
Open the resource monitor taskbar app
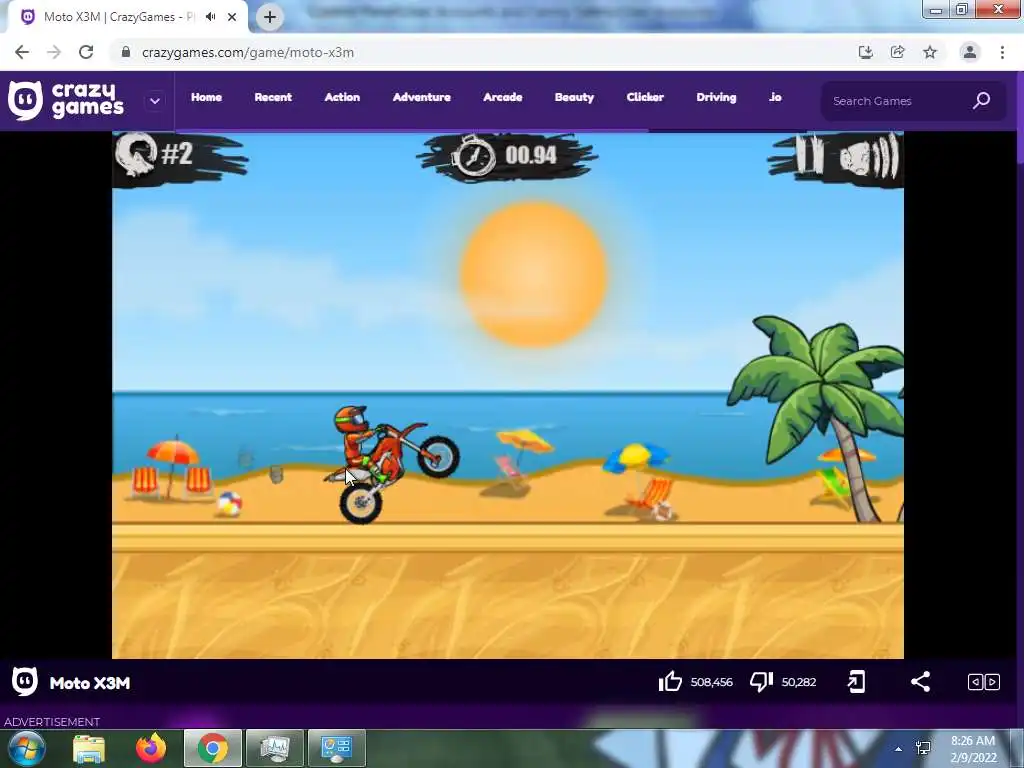(274, 748)
